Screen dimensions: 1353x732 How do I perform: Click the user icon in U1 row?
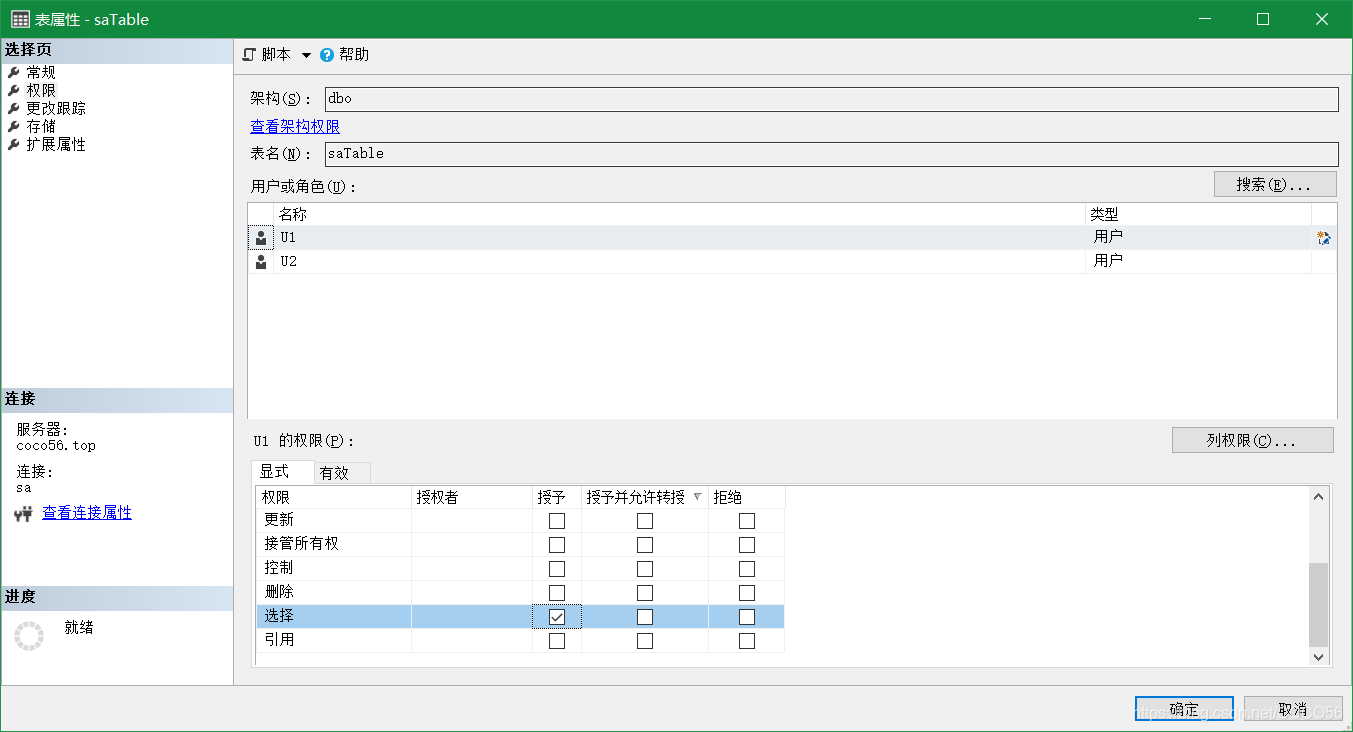[x=261, y=238]
